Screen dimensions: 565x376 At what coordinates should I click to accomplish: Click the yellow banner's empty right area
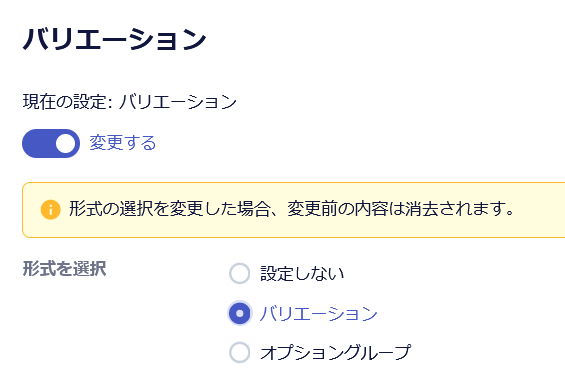[539, 210]
